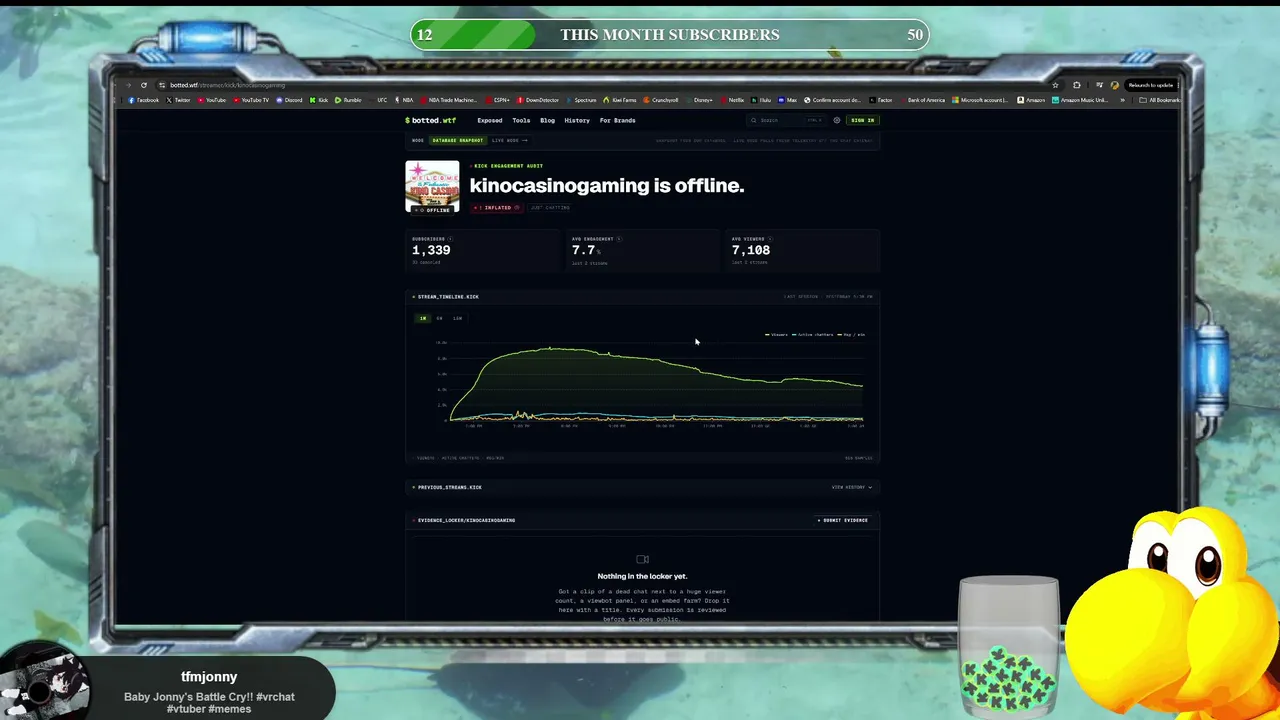The image size is (1280, 720).
Task: Open the Max bookmark
Action: (x=788, y=100)
